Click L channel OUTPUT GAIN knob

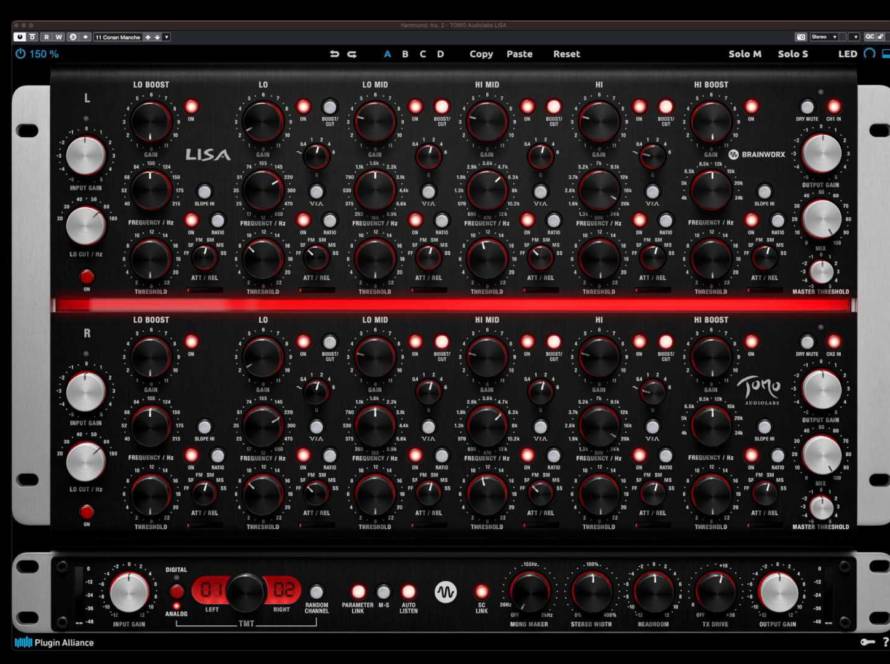click(821, 153)
